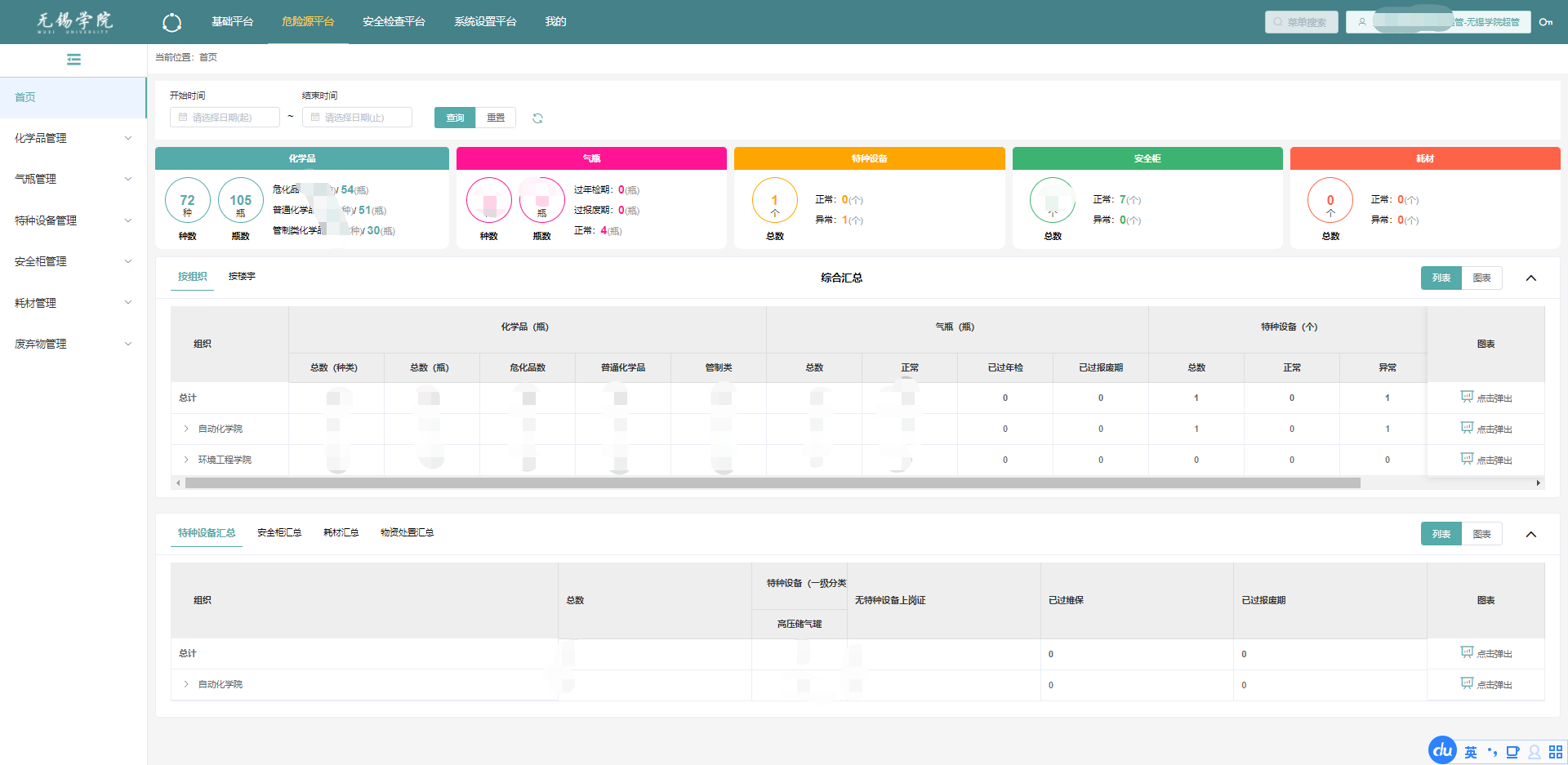Image resolution: width=1568 pixels, height=765 pixels.
Task: Click the key icon at top right
Action: [1545, 22]
